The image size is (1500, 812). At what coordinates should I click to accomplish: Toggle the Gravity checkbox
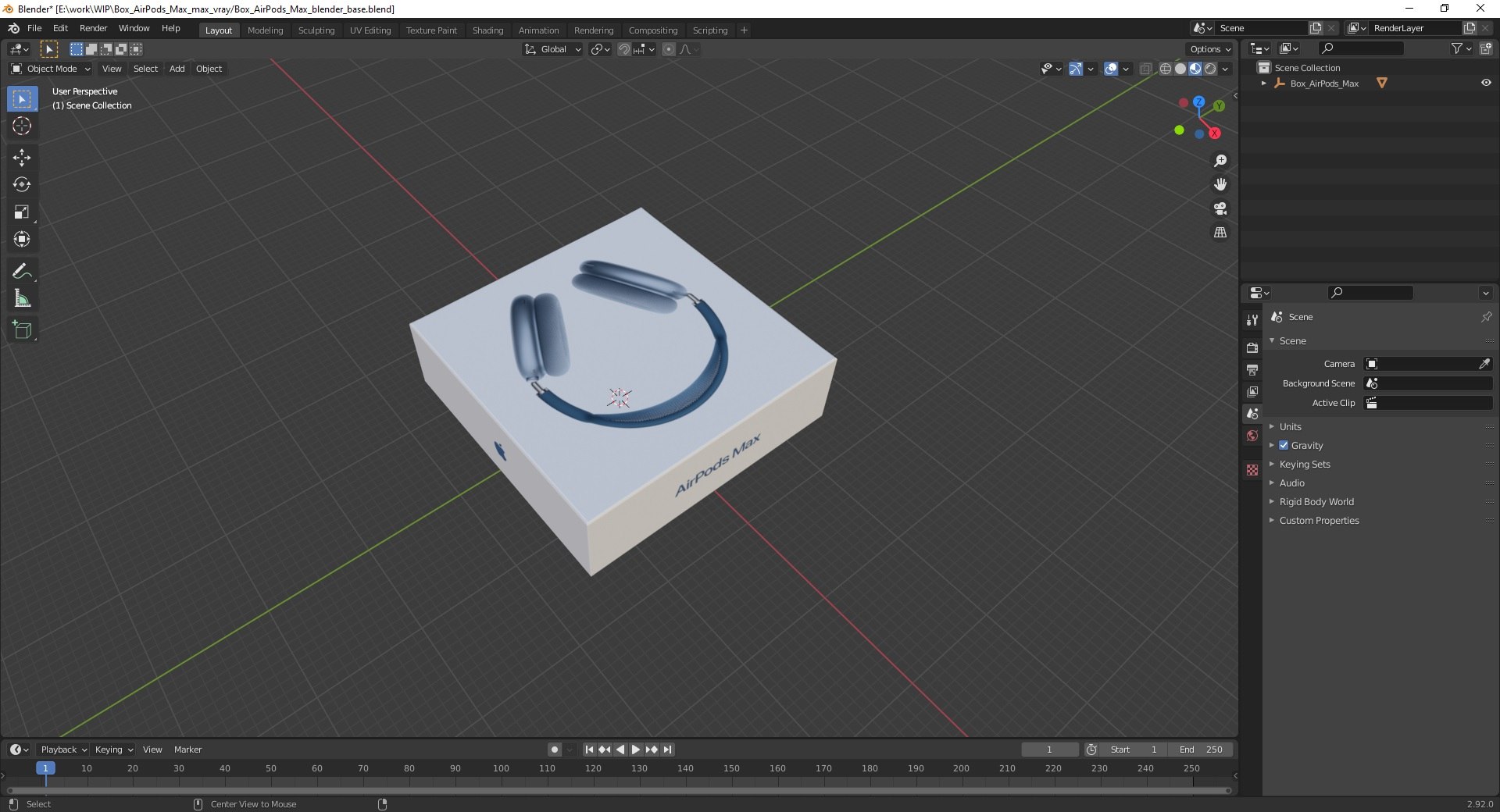[1284, 445]
